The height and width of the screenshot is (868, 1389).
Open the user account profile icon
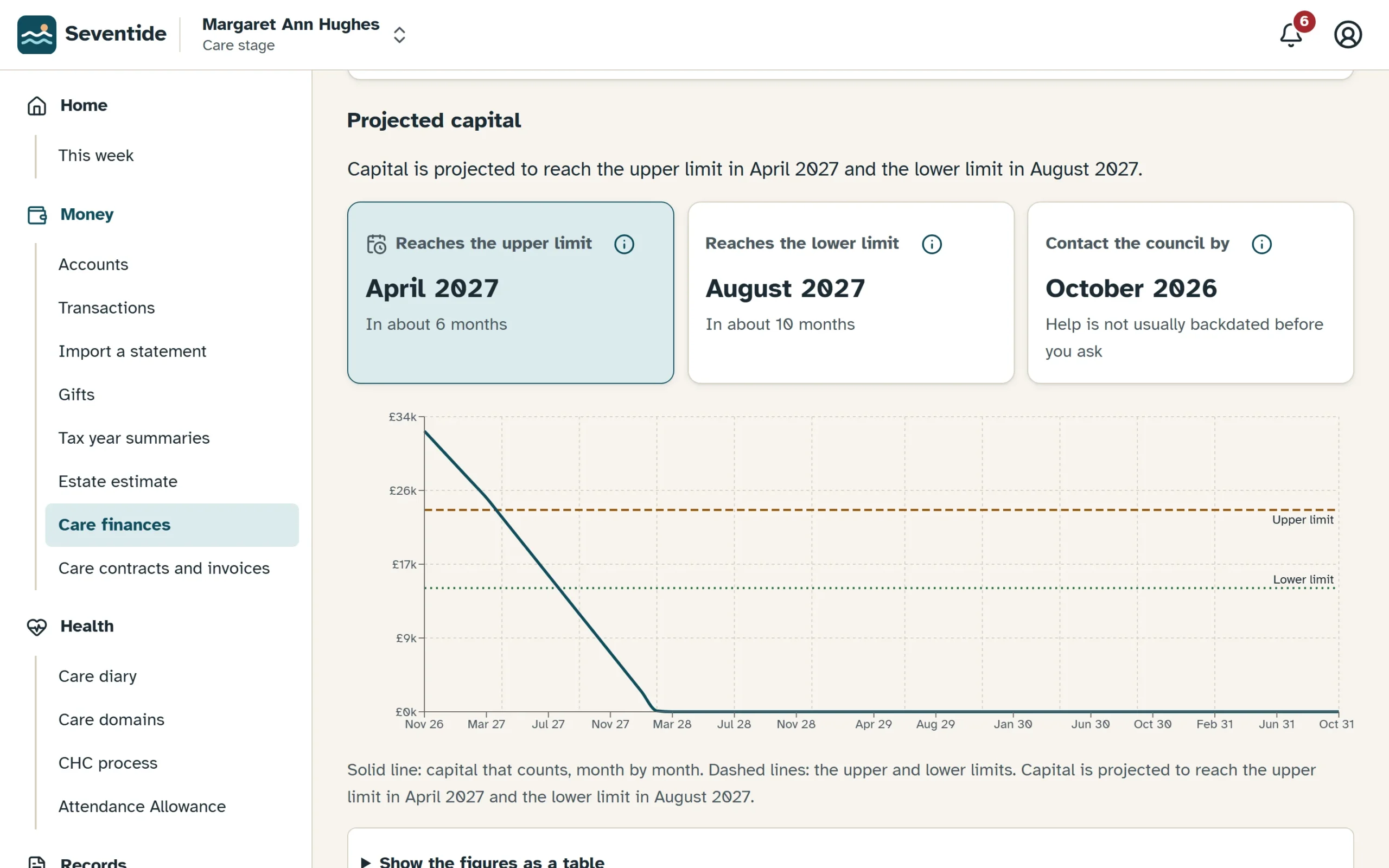coord(1348,34)
